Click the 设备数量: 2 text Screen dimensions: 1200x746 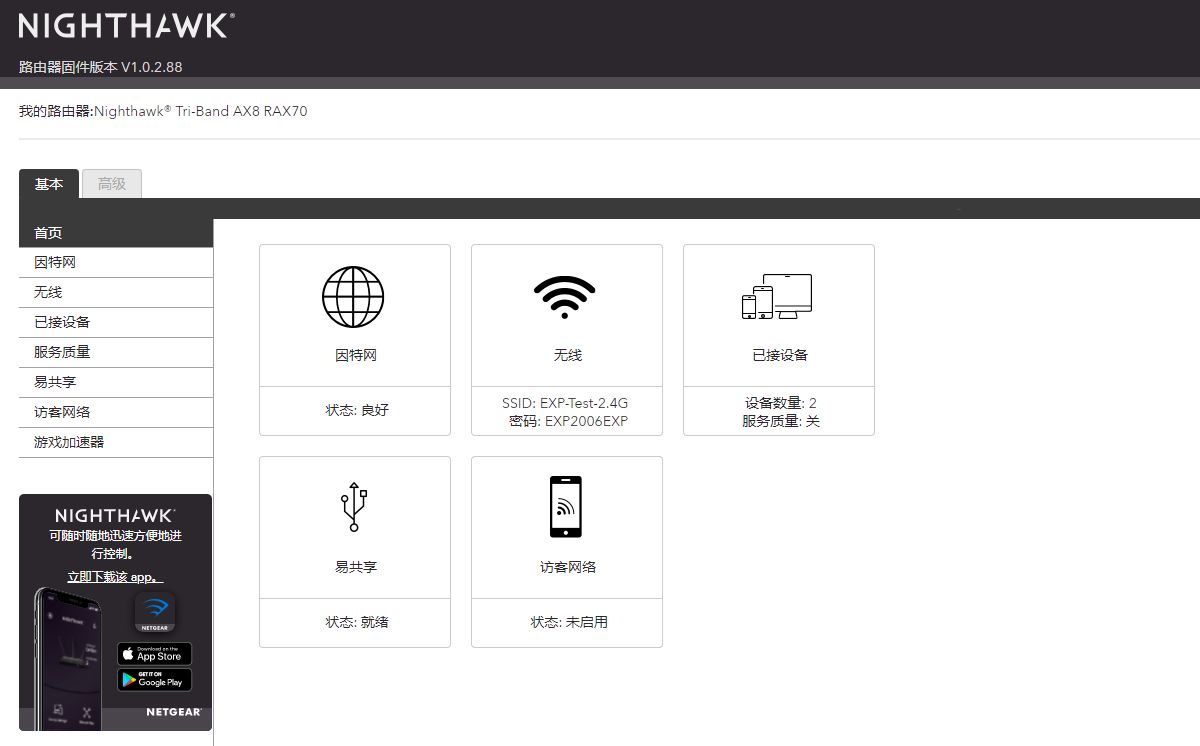(x=780, y=403)
